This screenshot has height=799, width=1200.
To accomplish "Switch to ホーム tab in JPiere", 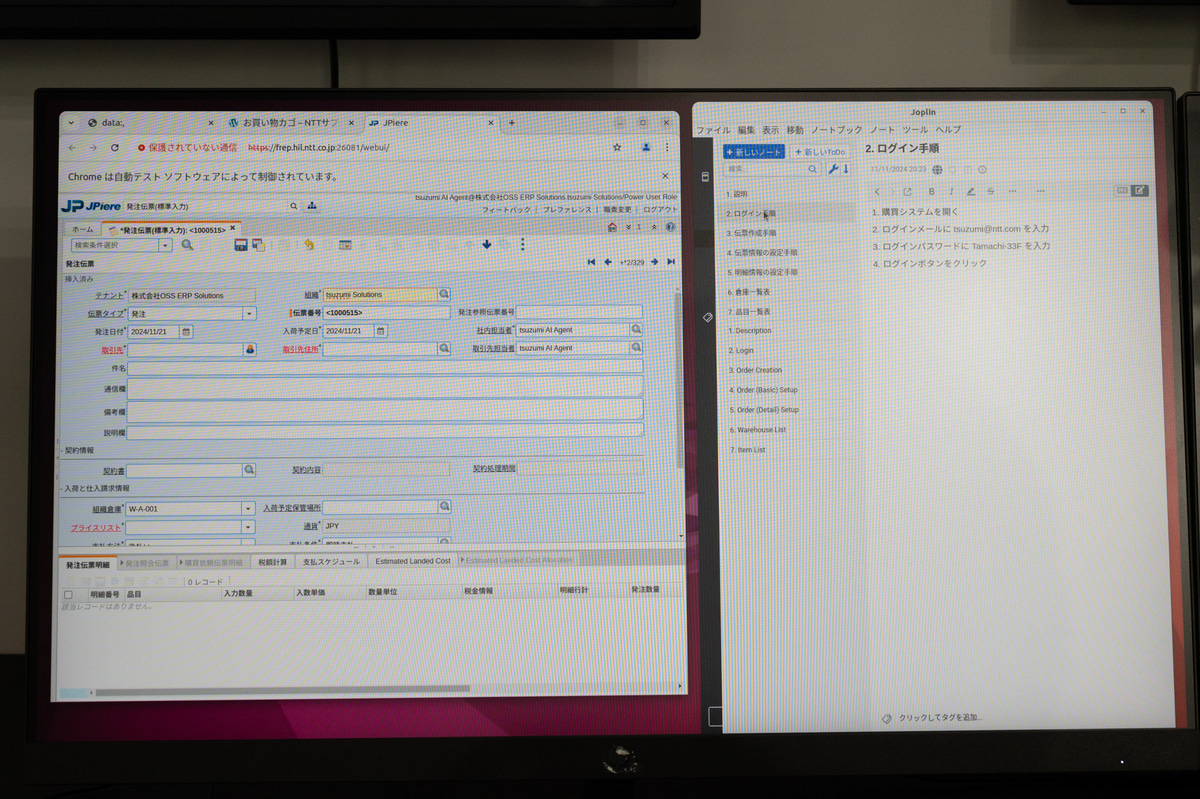I will [x=81, y=229].
